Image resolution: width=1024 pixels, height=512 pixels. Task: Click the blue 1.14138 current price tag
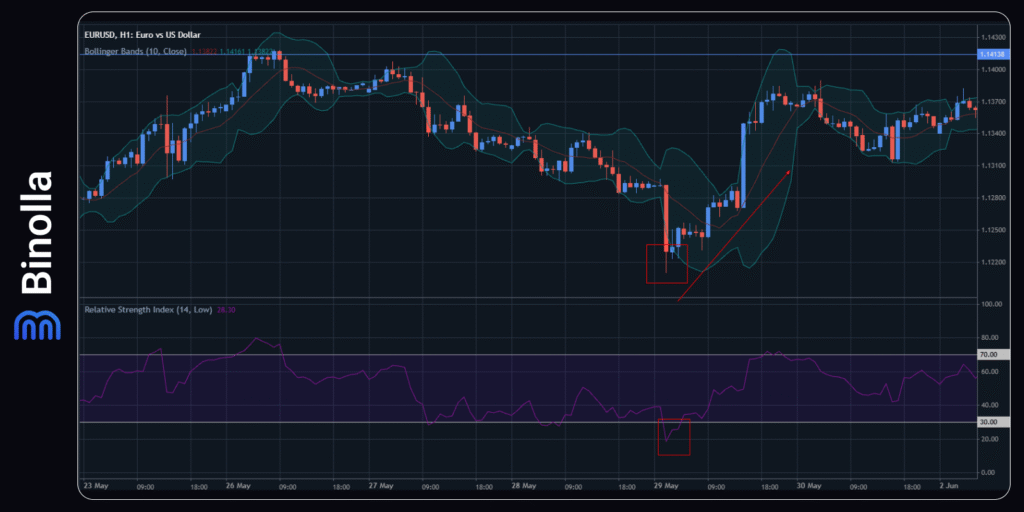(995, 54)
